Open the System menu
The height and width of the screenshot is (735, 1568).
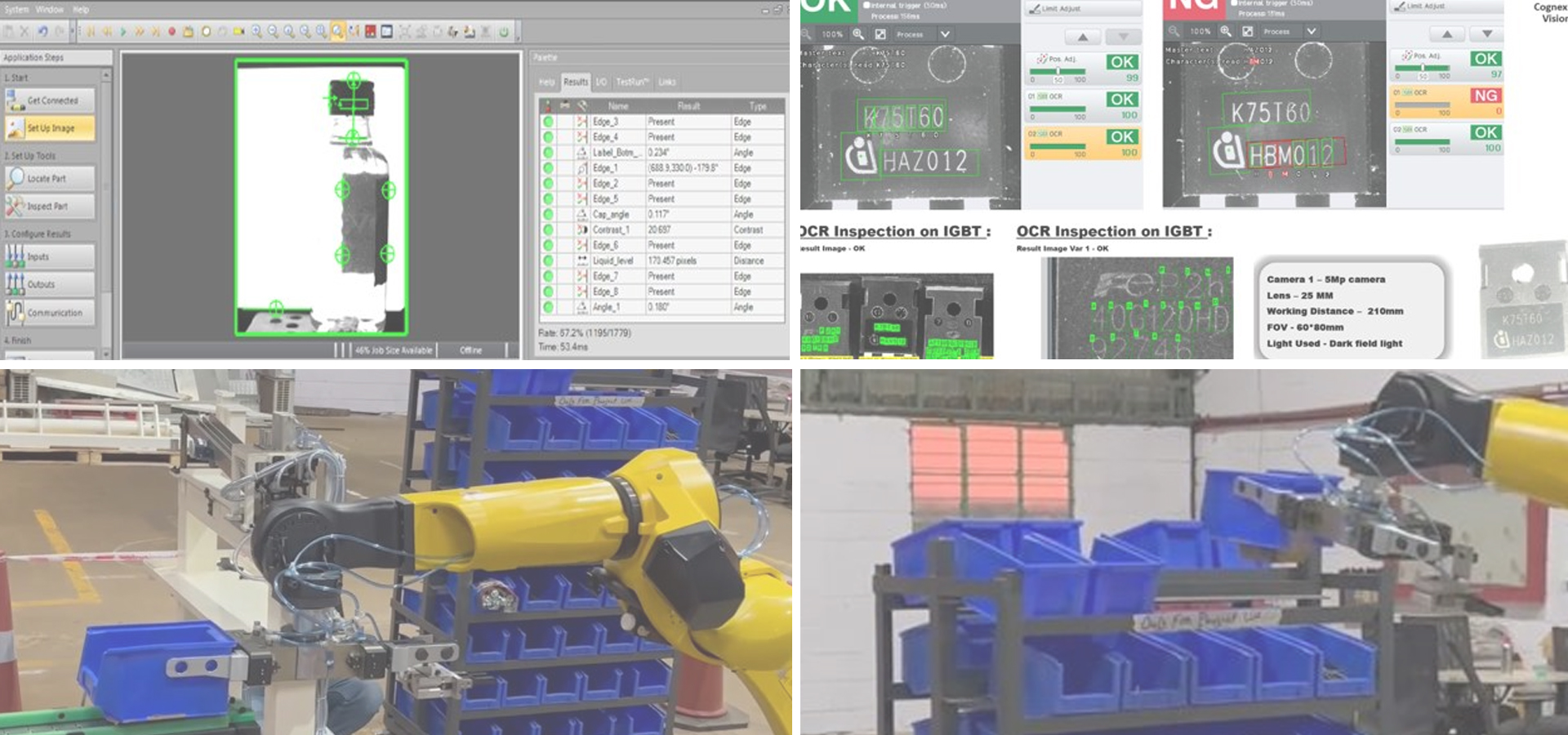coord(16,10)
